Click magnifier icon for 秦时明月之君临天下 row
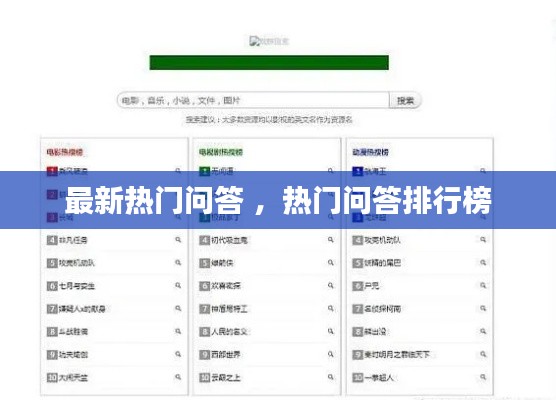 (483, 354)
